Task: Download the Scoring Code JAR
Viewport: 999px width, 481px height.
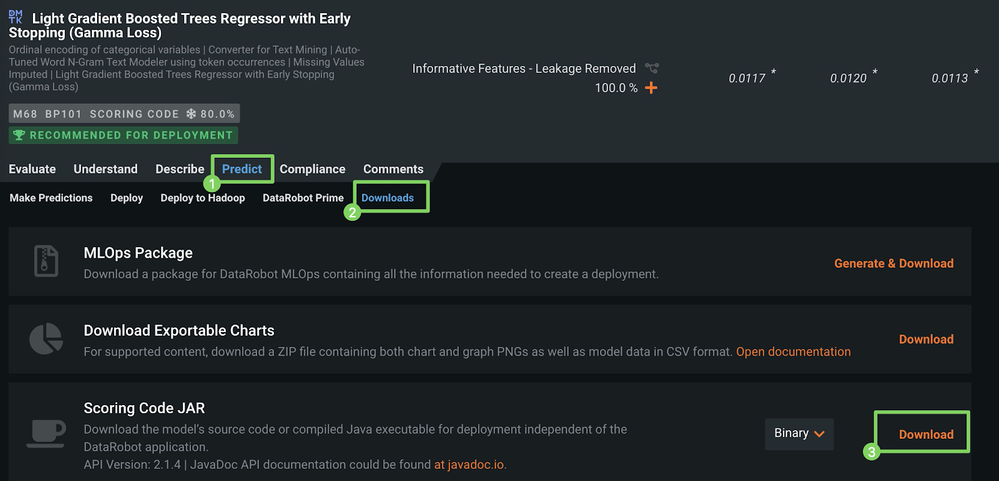Action: 926,434
